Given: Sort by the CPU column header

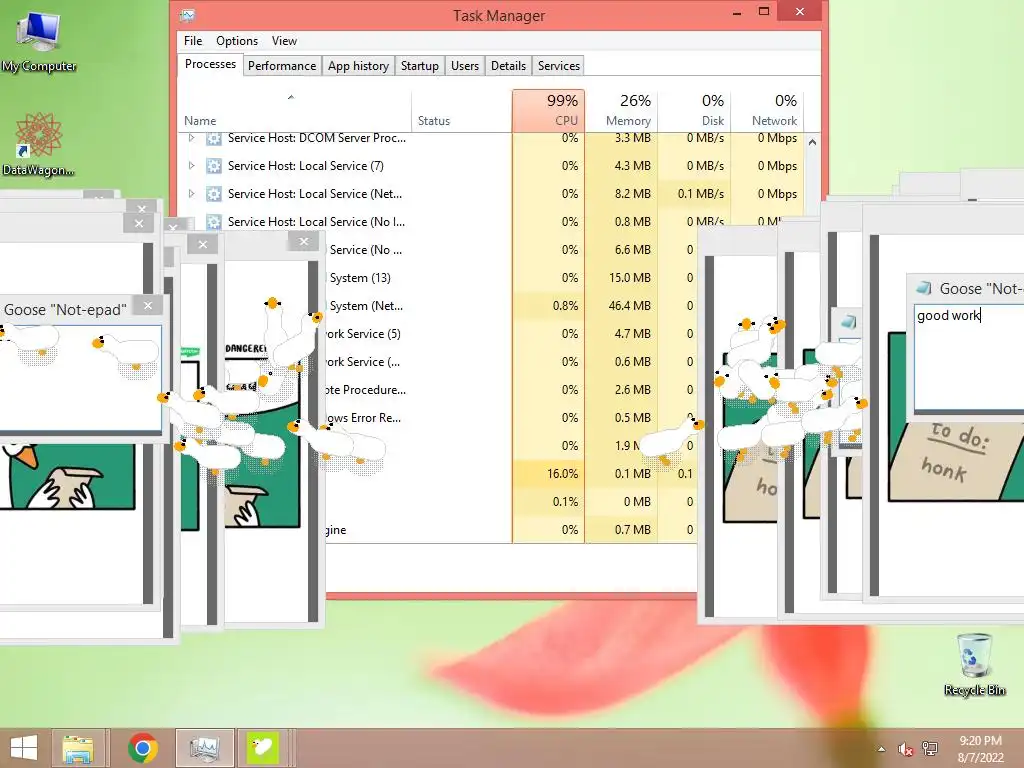Looking at the screenshot, I should (x=549, y=111).
